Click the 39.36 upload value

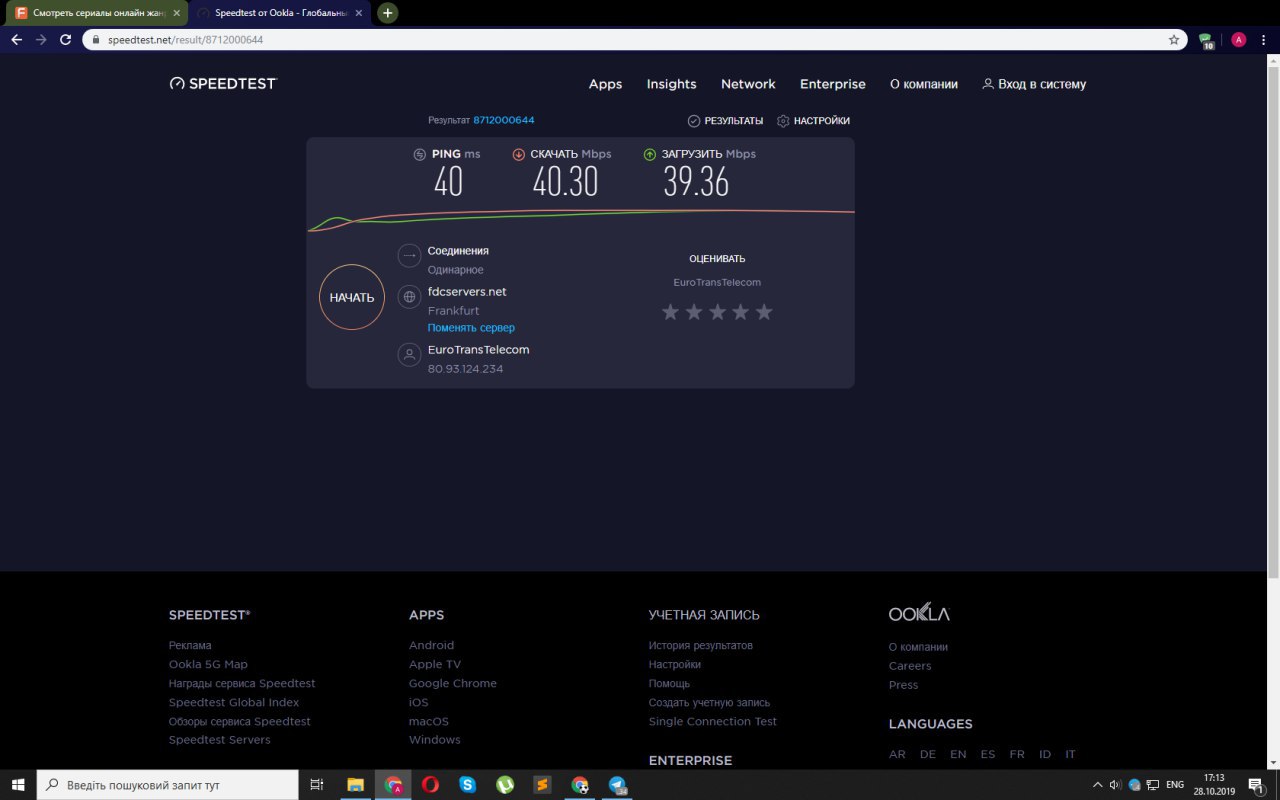[x=696, y=182]
